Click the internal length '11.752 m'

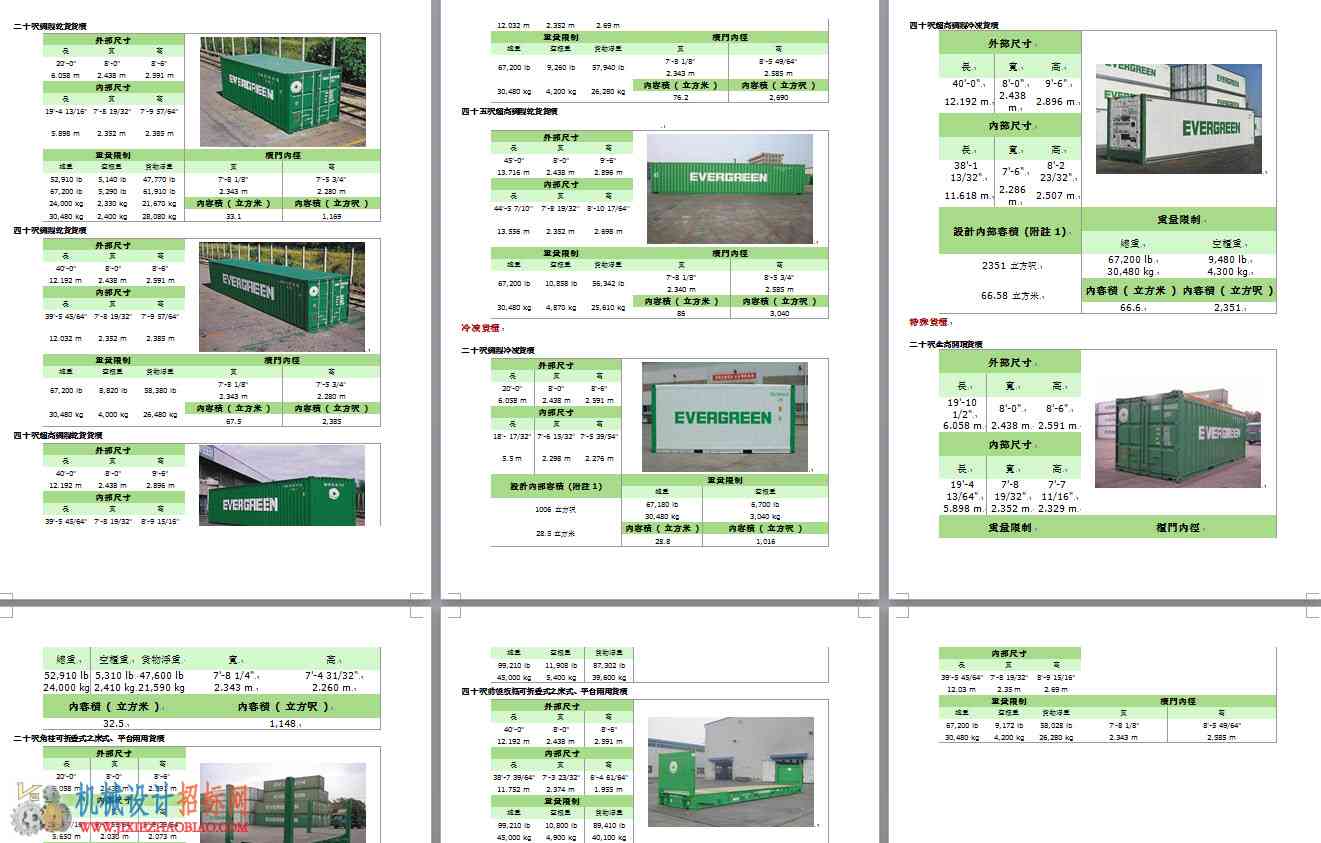click(x=514, y=788)
